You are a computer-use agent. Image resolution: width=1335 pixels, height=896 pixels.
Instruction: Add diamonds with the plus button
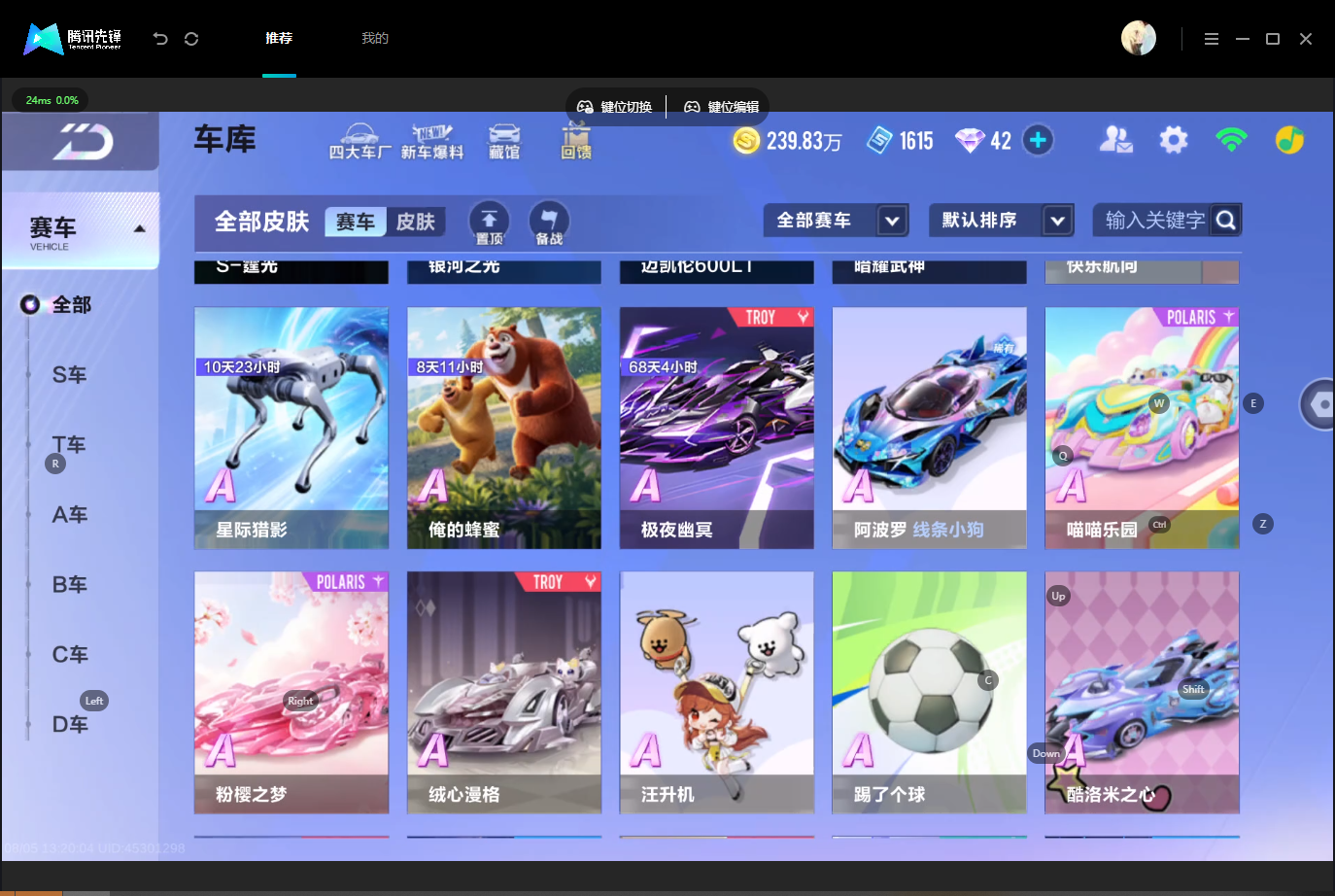click(1038, 140)
